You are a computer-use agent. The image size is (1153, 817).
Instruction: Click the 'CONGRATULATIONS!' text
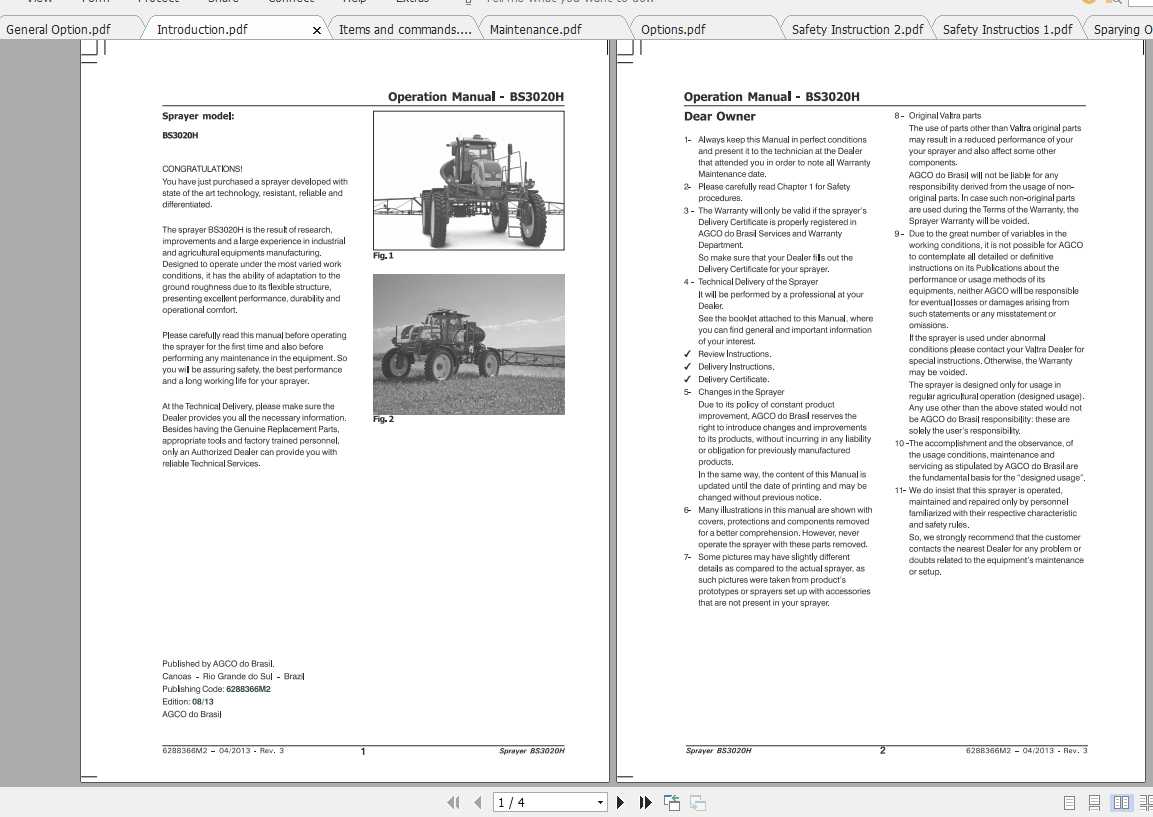click(x=202, y=169)
